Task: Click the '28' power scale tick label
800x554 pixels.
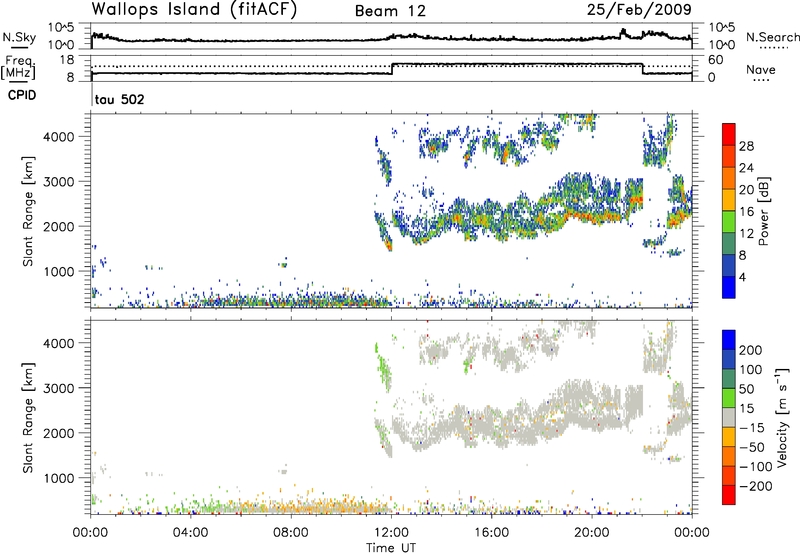Action: pyautogui.click(x=746, y=146)
